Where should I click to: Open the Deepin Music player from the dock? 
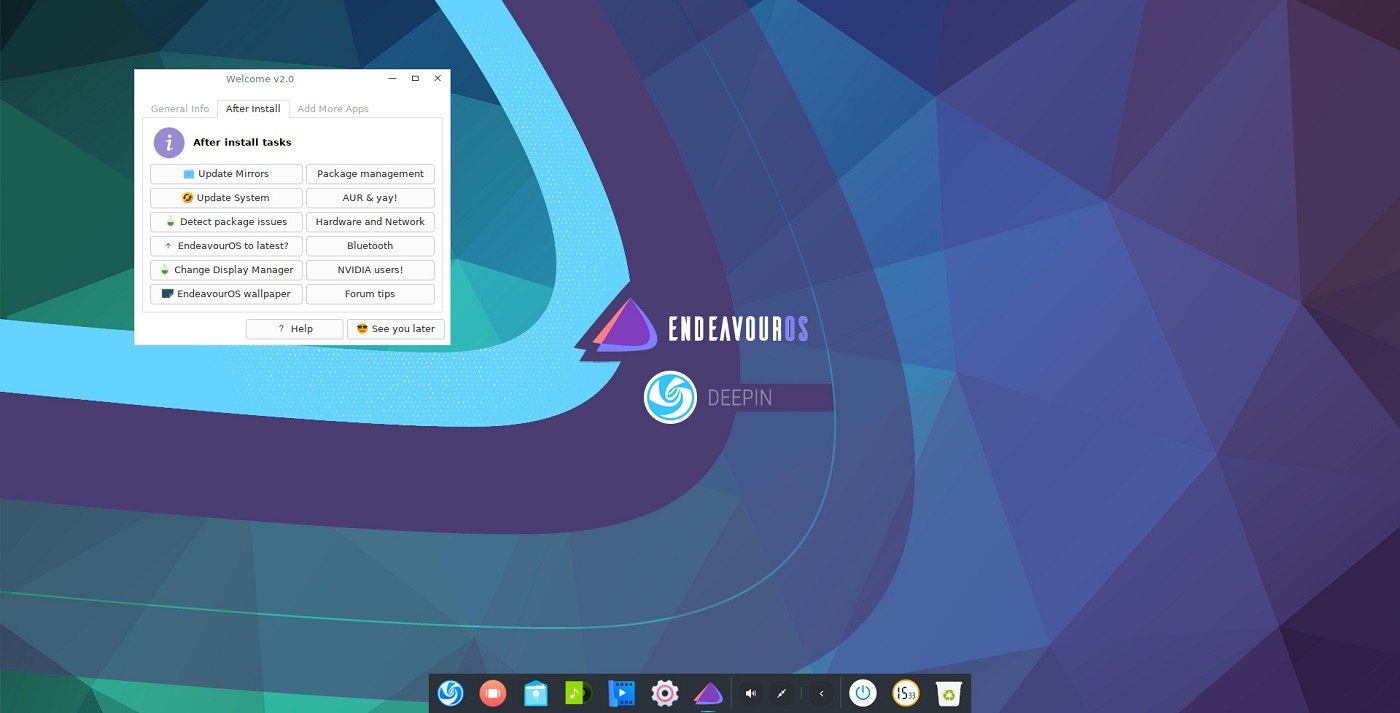click(578, 692)
